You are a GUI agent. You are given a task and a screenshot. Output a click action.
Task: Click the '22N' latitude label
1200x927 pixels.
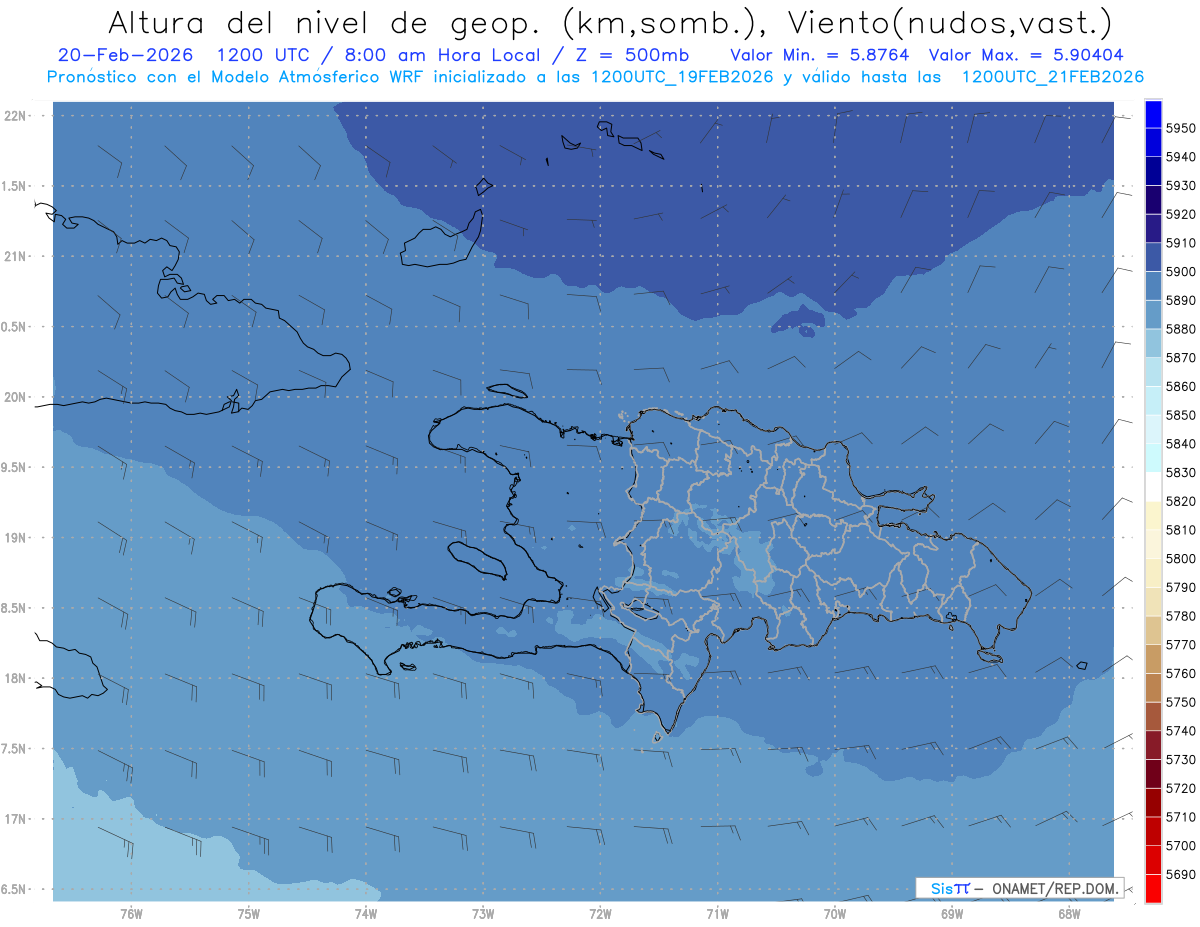(17, 116)
